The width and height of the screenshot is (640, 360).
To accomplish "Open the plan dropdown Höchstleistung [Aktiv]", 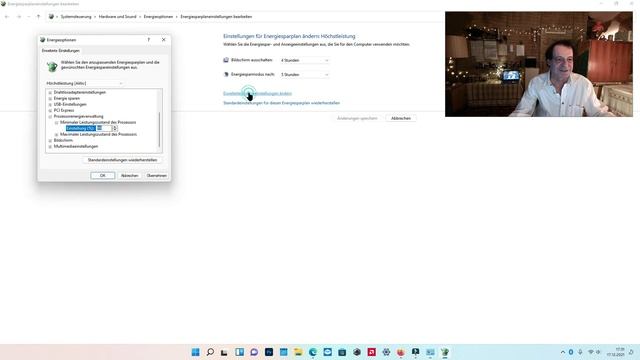I will point(84,83).
